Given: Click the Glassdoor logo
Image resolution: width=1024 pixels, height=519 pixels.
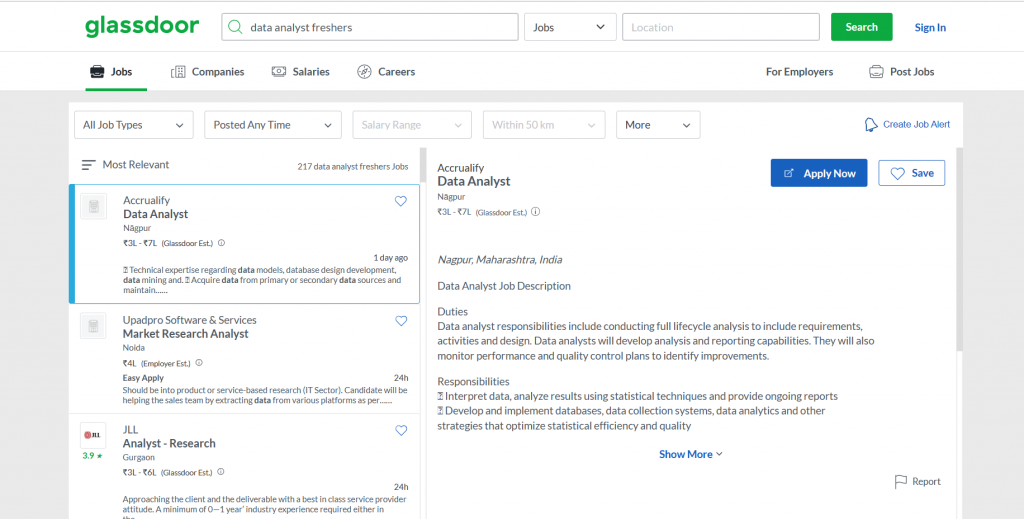Looking at the screenshot, I should click(x=142, y=26).
